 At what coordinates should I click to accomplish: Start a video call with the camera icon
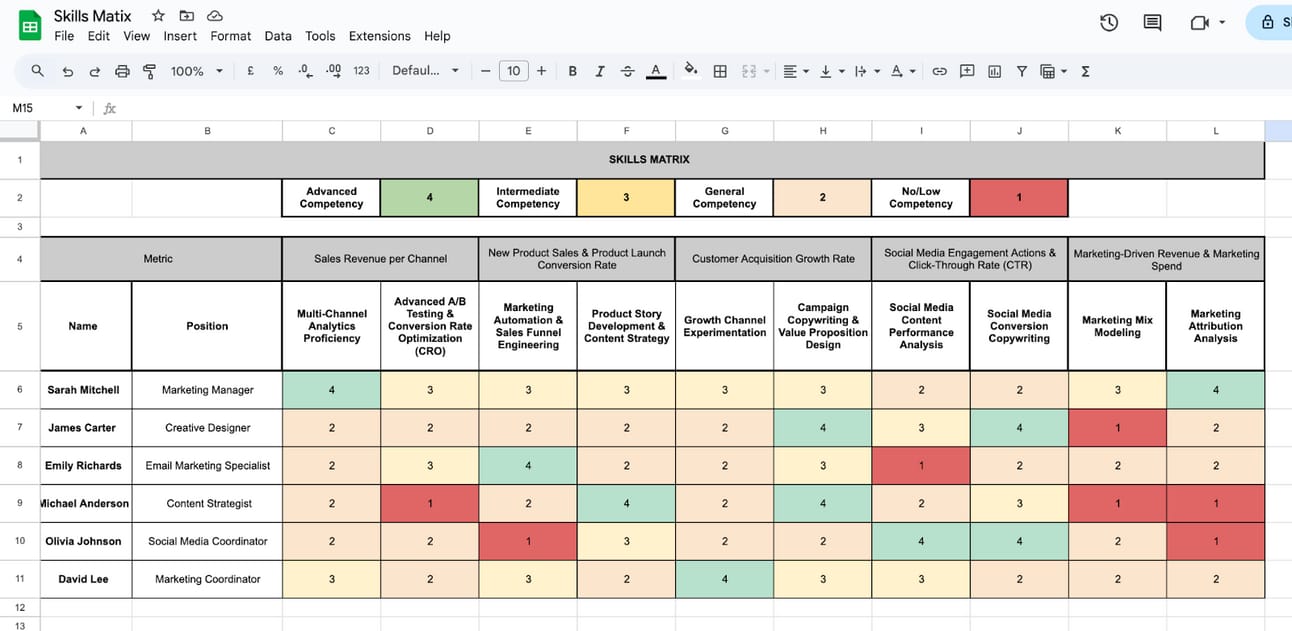tap(1200, 22)
